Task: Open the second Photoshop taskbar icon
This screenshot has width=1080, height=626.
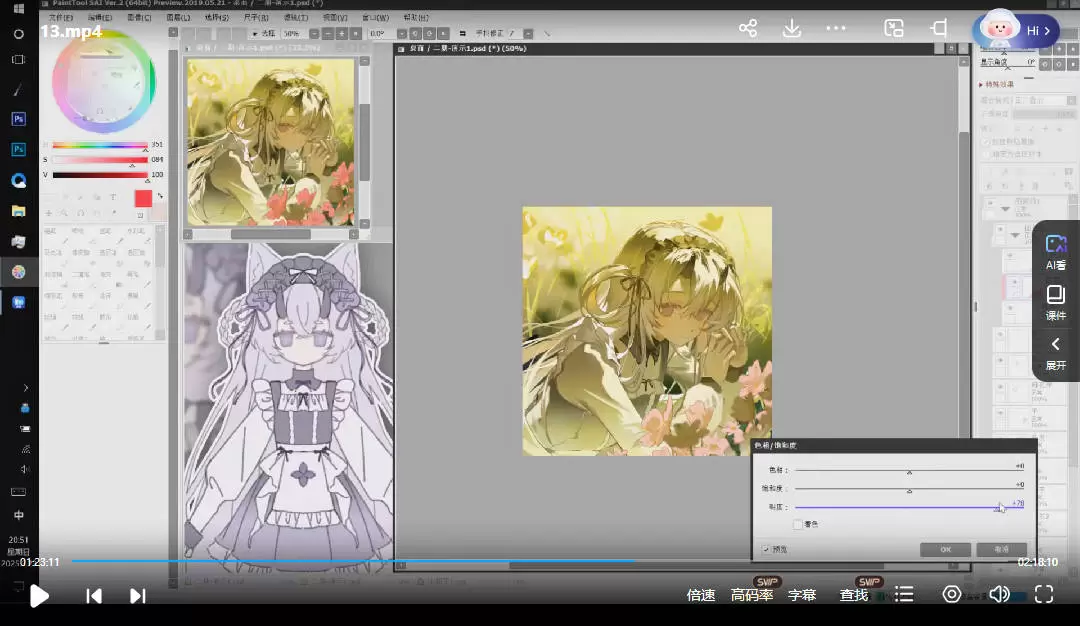Action: [x=19, y=149]
